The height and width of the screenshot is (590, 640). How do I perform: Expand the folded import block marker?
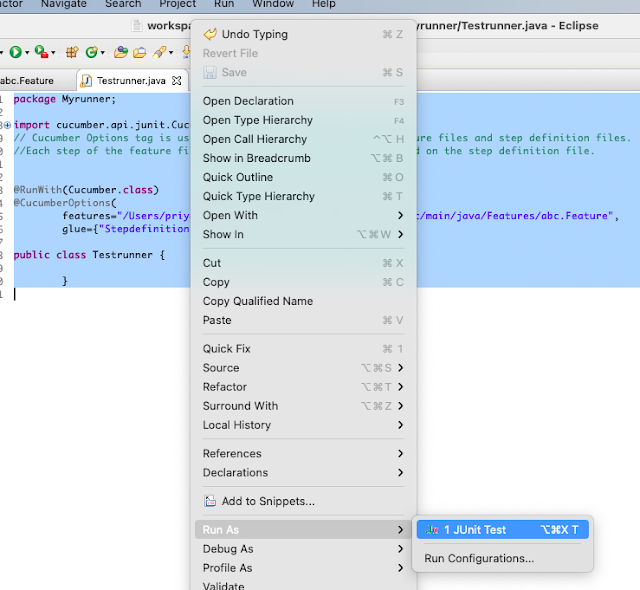tap(7, 125)
